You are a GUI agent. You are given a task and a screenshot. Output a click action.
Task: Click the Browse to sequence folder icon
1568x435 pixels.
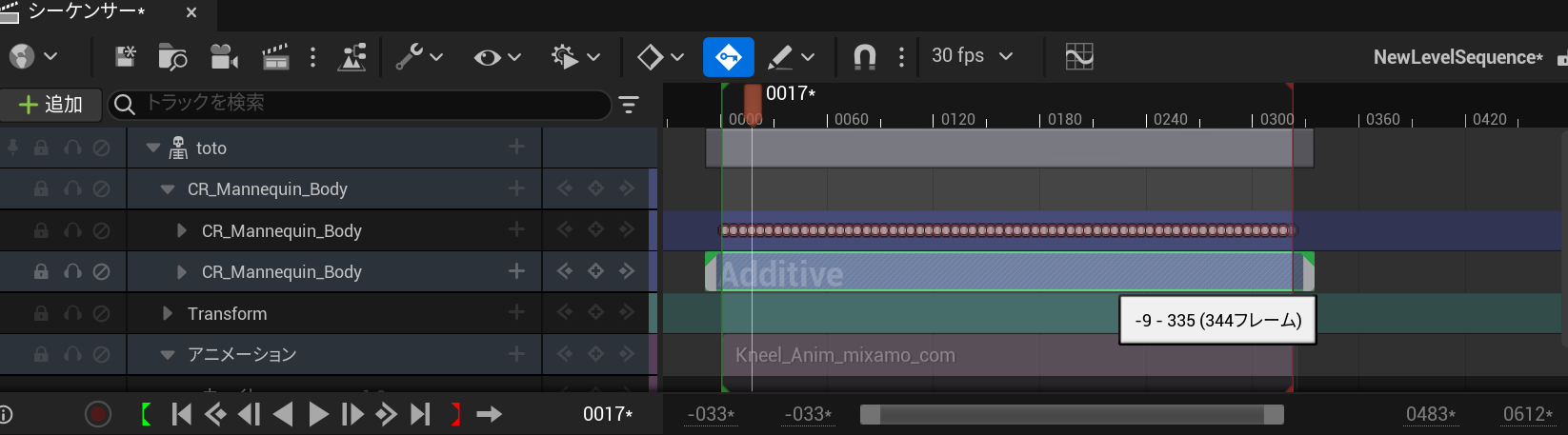(172, 57)
